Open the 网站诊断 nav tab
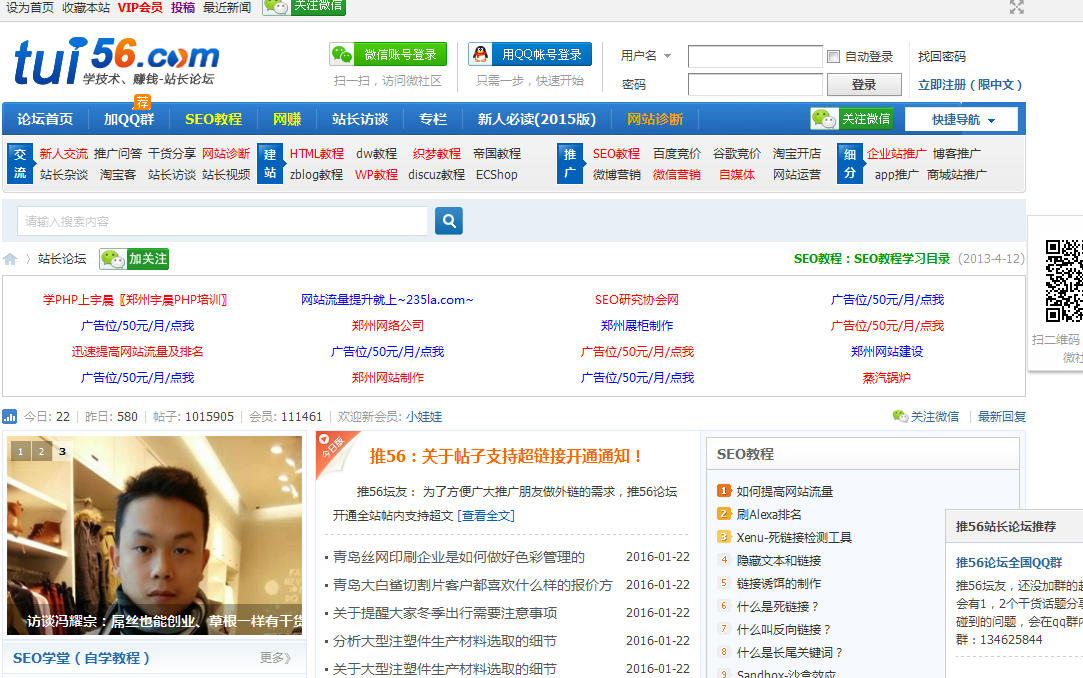 click(655, 119)
